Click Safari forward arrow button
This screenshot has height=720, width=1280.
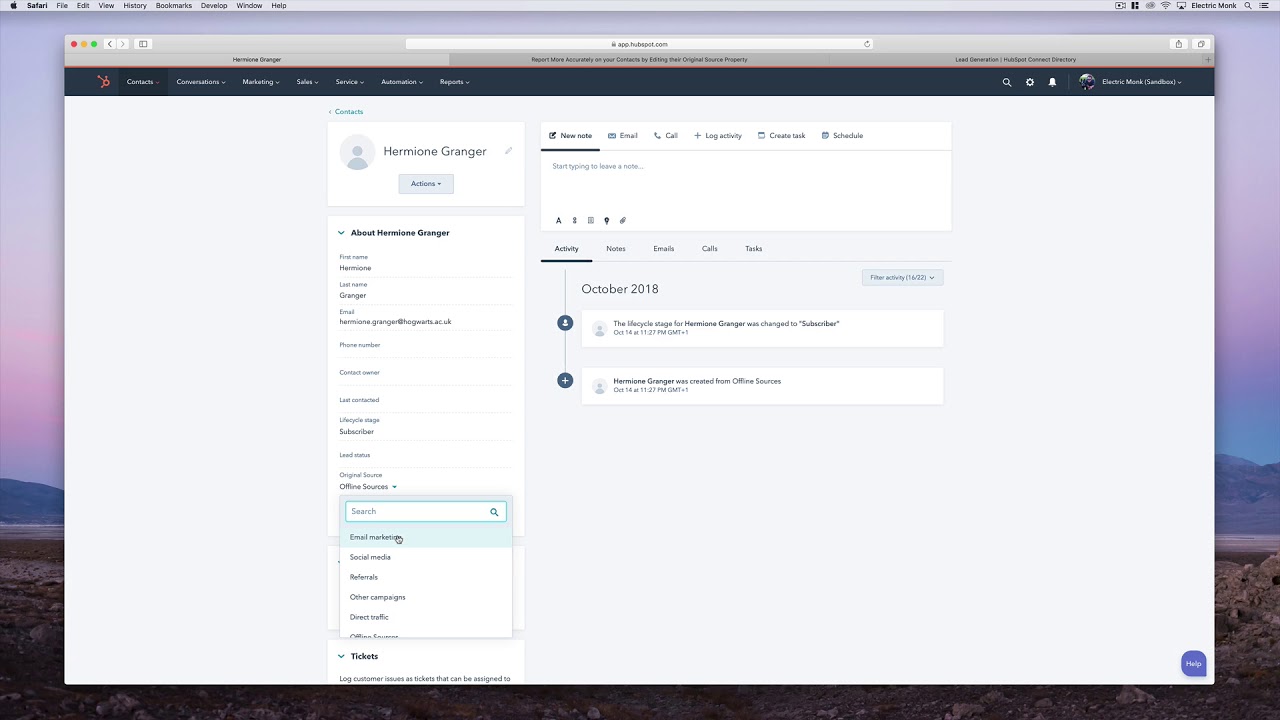coord(122,44)
